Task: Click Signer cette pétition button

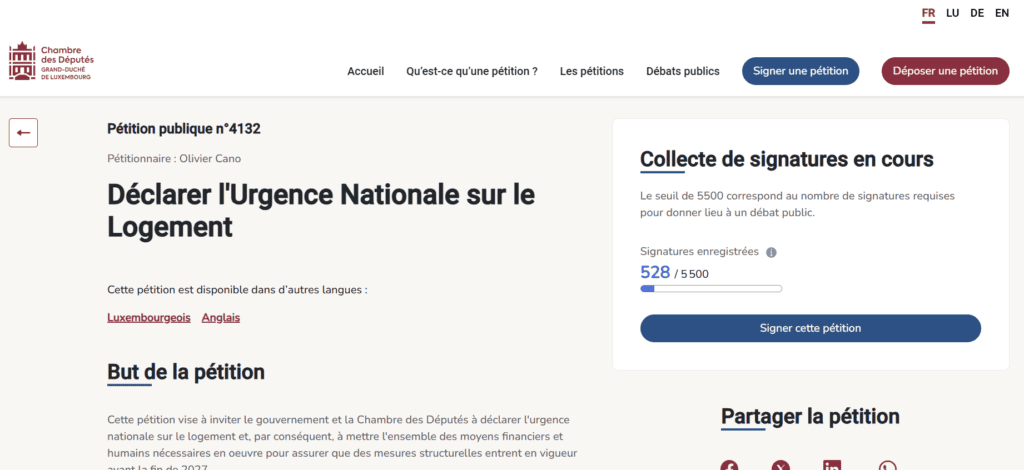Action: 810,328
